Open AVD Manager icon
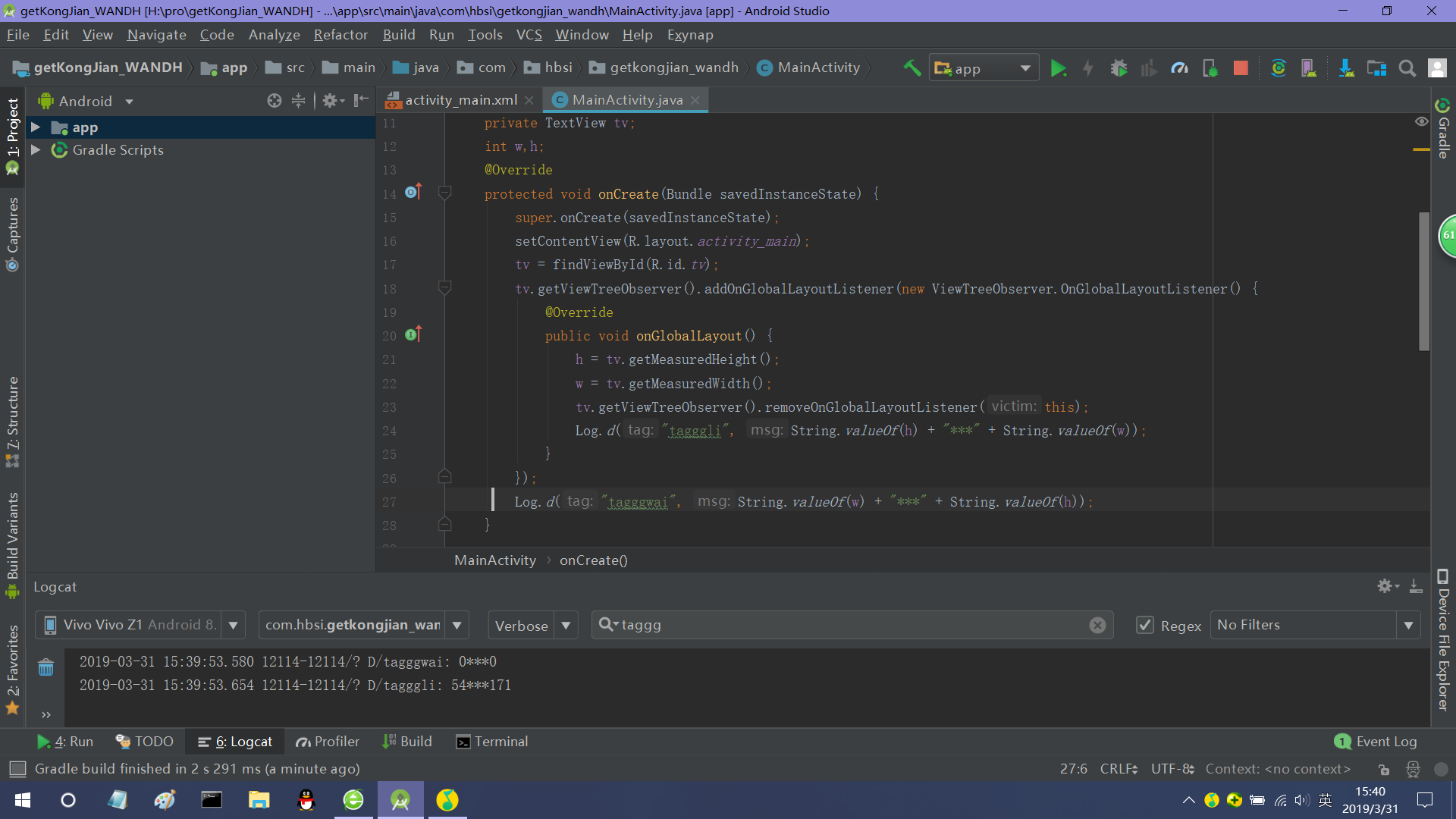This screenshot has height=819, width=1456. click(x=1309, y=68)
